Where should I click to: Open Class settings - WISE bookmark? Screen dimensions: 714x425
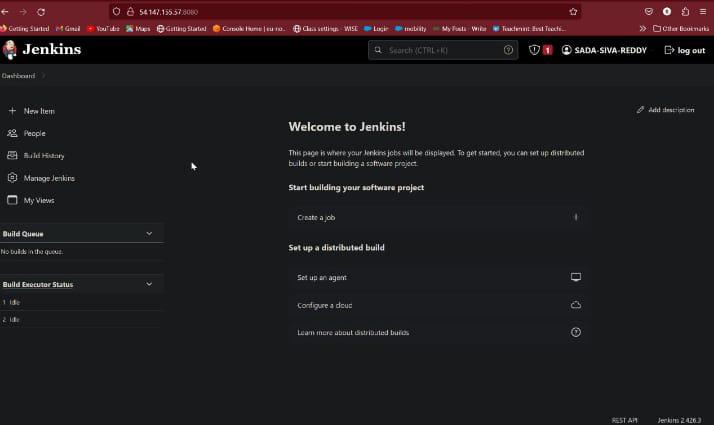point(326,28)
